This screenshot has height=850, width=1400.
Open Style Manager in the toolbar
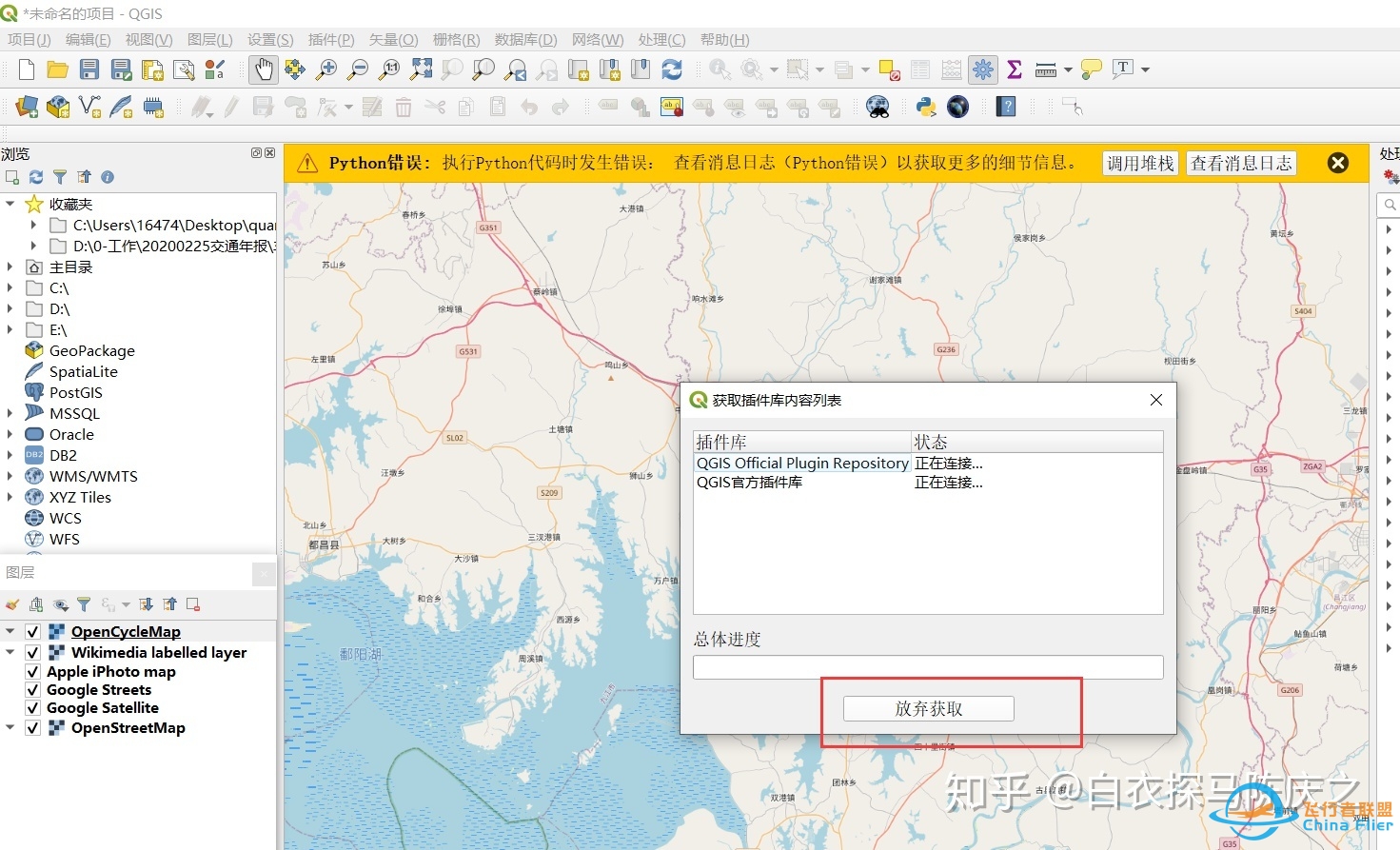click(x=215, y=69)
